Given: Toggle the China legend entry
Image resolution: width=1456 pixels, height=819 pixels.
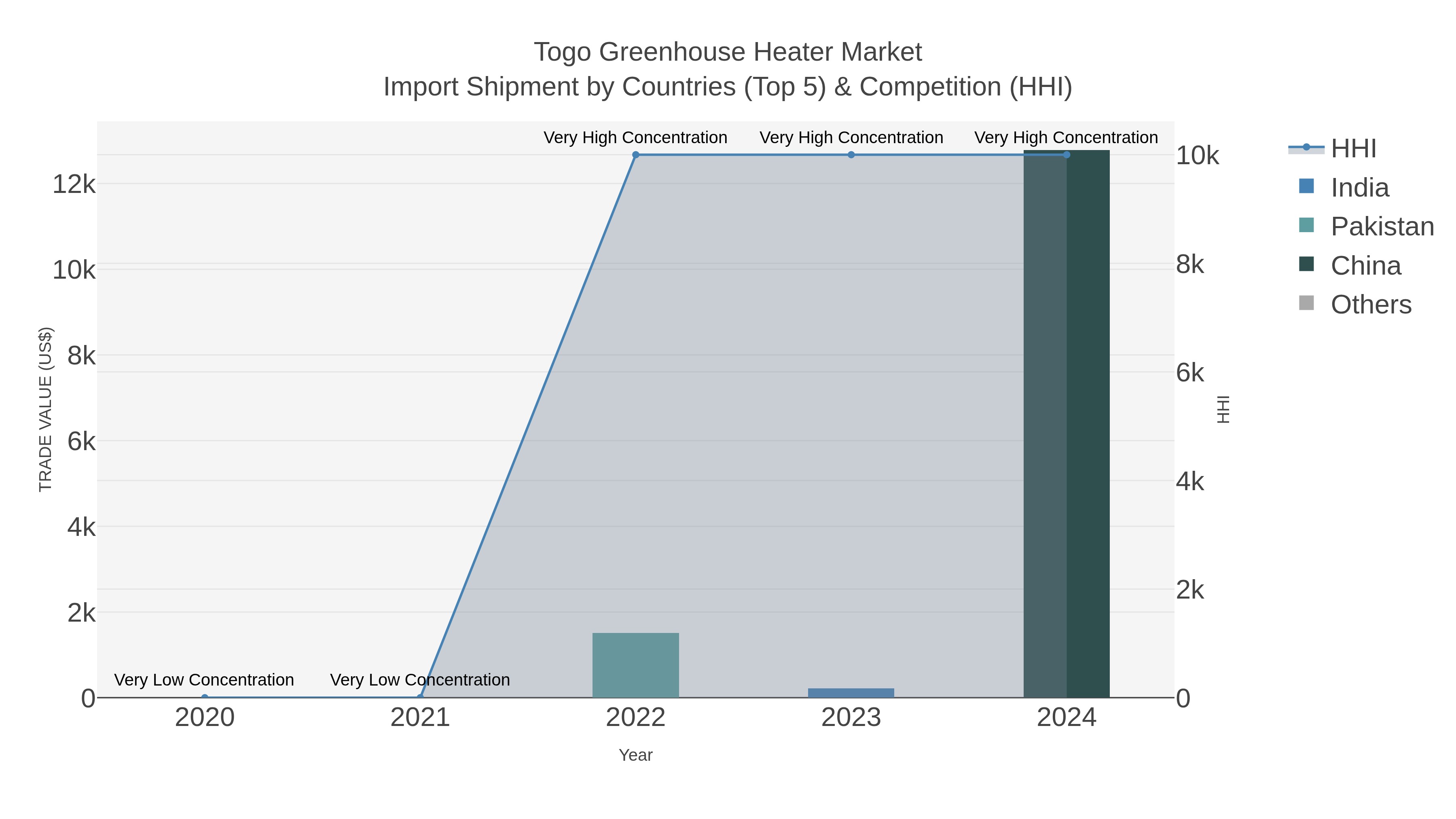Looking at the screenshot, I should point(1350,266).
